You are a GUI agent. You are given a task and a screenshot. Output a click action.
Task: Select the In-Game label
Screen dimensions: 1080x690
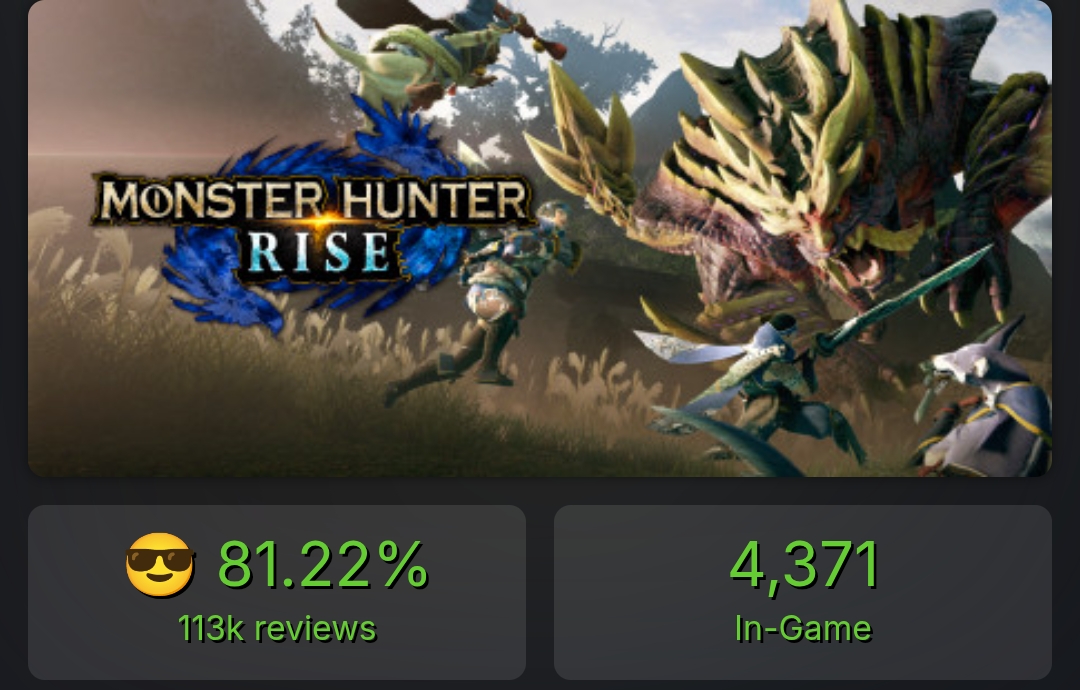point(803,629)
